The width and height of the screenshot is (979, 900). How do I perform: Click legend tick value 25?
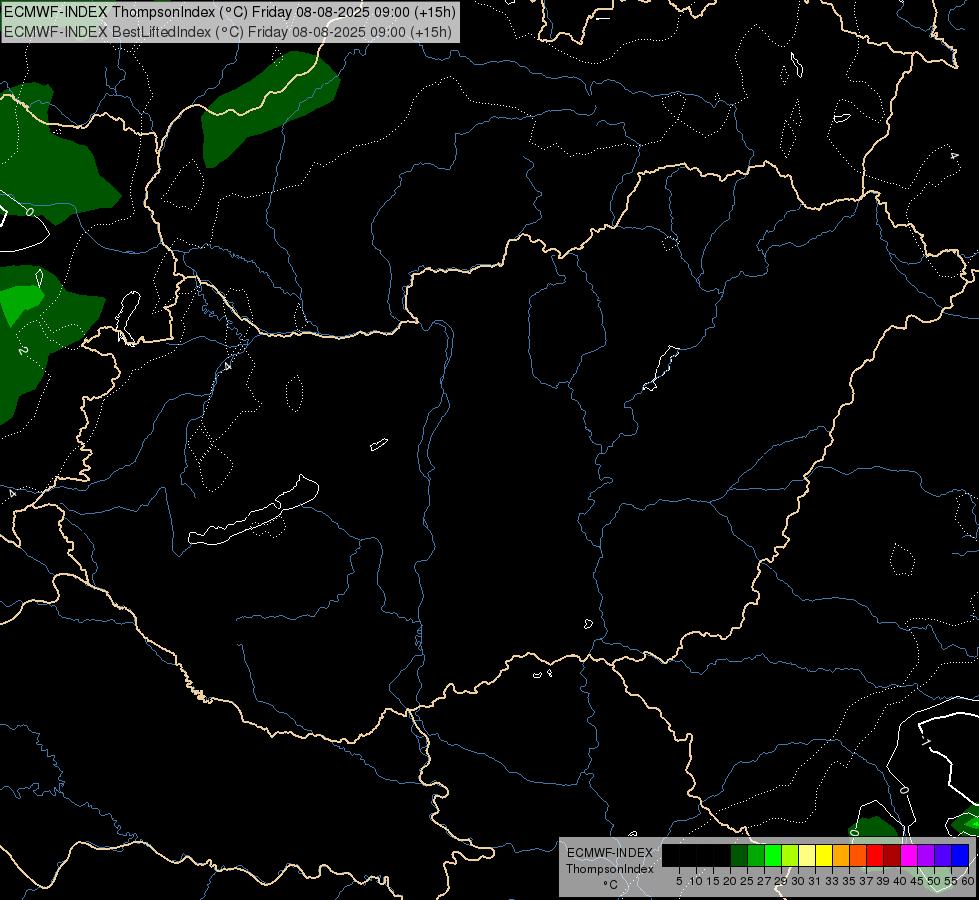coord(747,881)
